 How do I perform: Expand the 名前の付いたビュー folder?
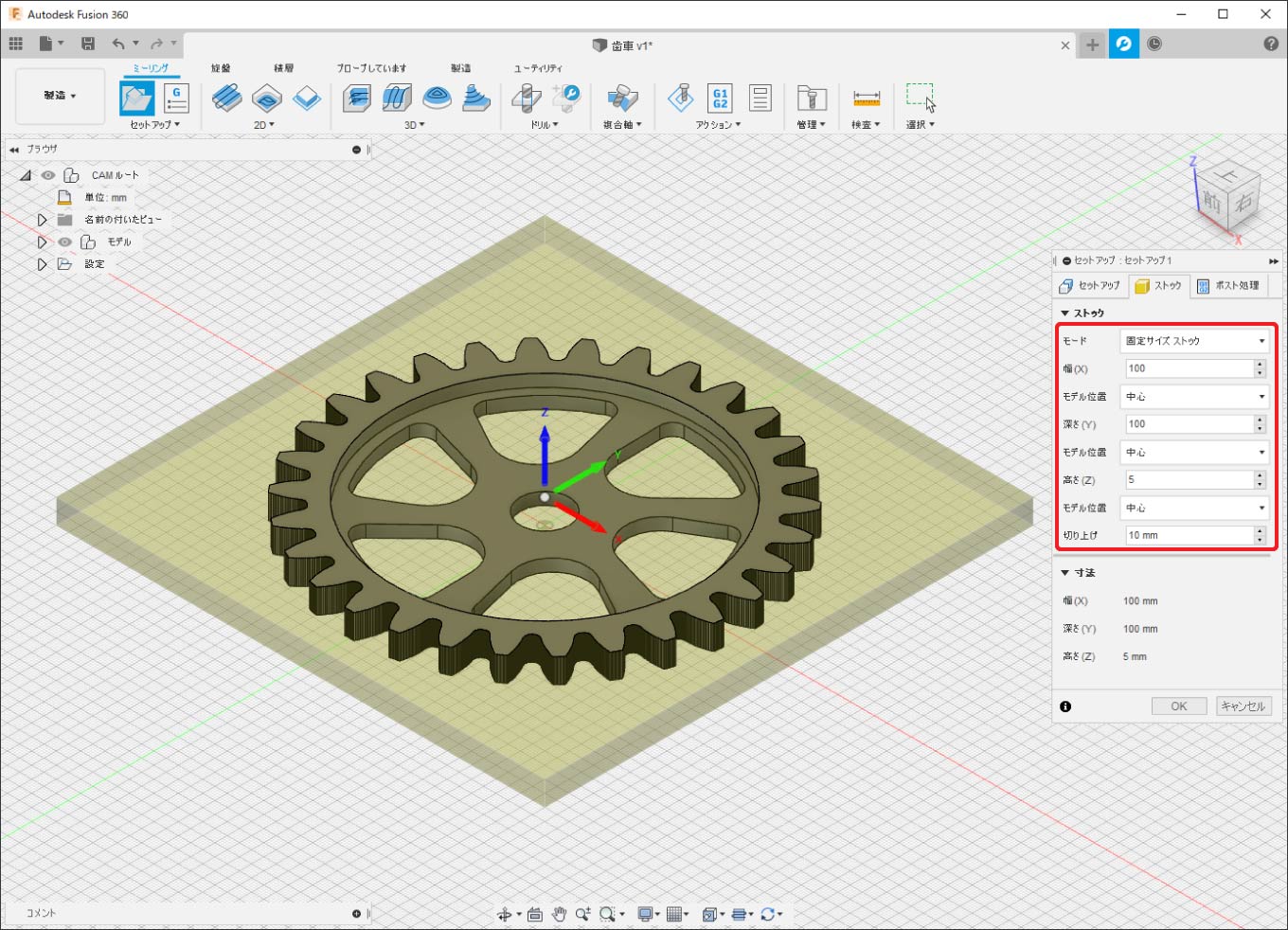42,220
